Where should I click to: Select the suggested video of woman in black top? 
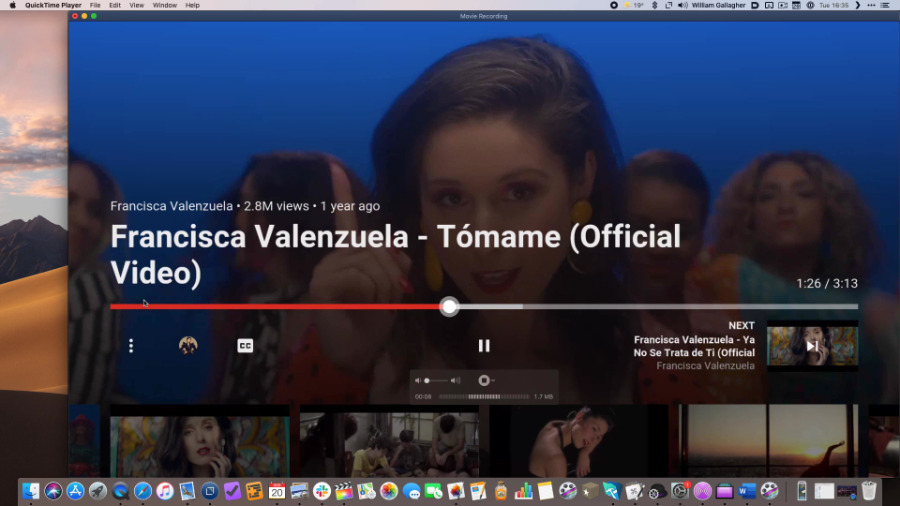tap(579, 441)
